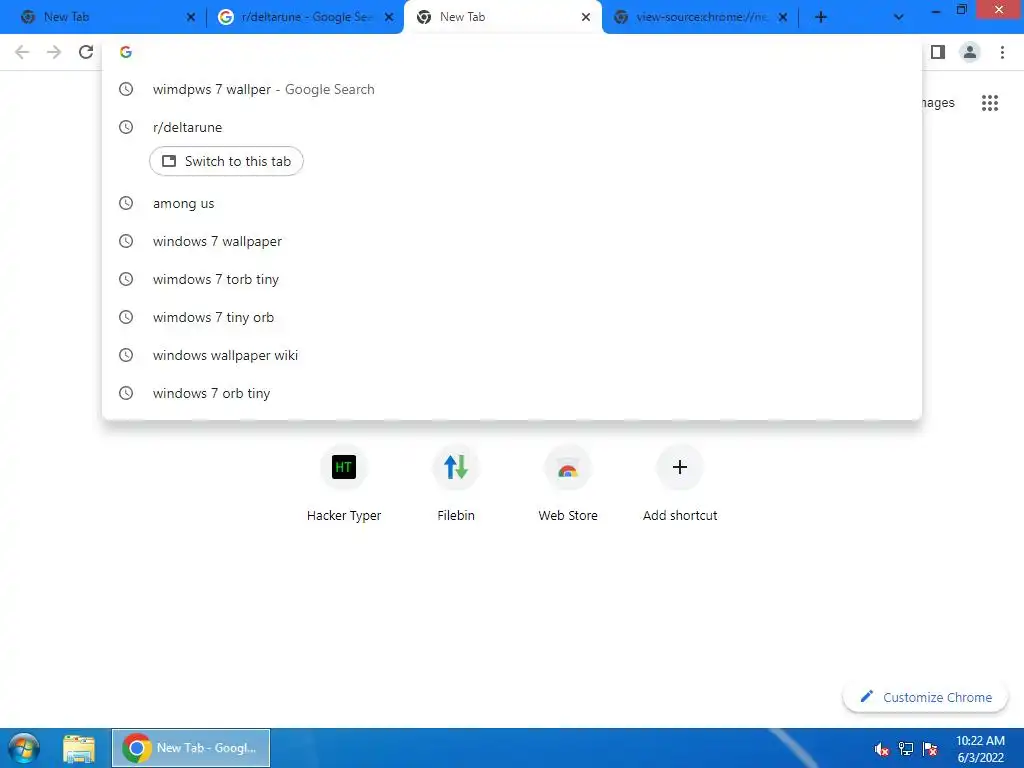
Task: Select suggestion 'wimdpws 7 wallper'
Action: point(512,89)
